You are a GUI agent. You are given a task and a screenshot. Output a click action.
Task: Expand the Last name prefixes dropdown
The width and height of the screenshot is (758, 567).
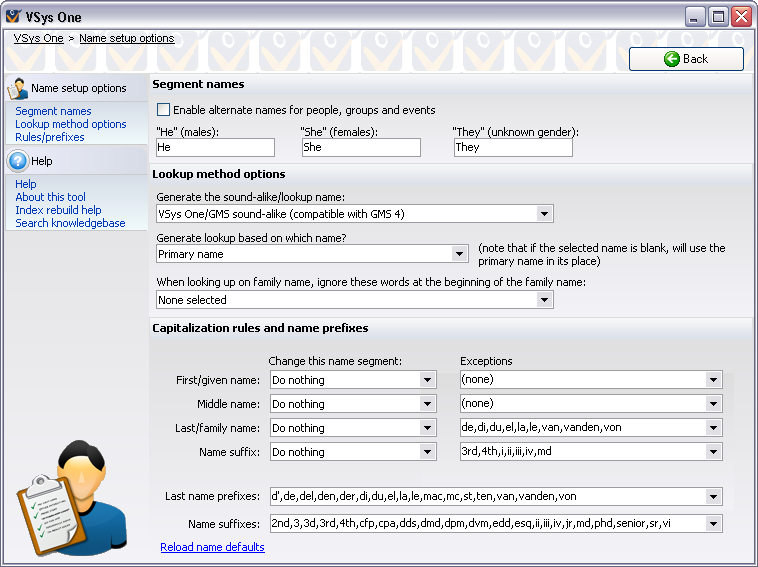point(713,496)
